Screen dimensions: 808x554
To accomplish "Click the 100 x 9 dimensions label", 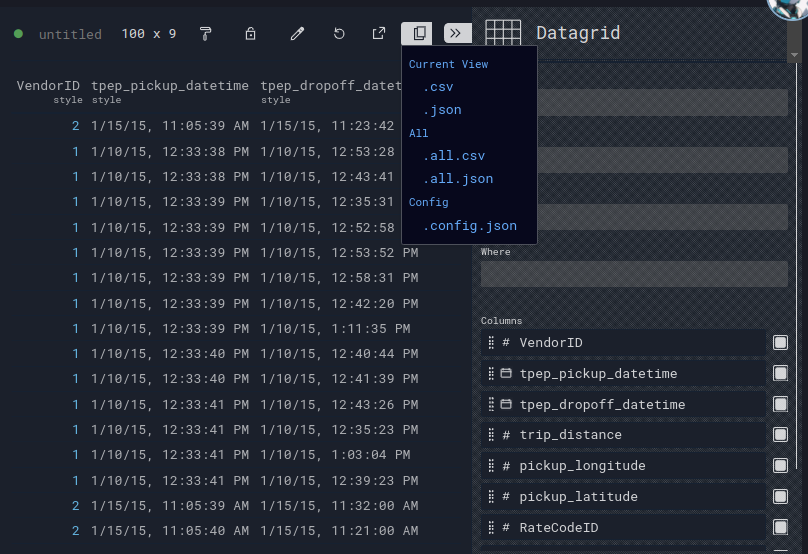I will (149, 34).
